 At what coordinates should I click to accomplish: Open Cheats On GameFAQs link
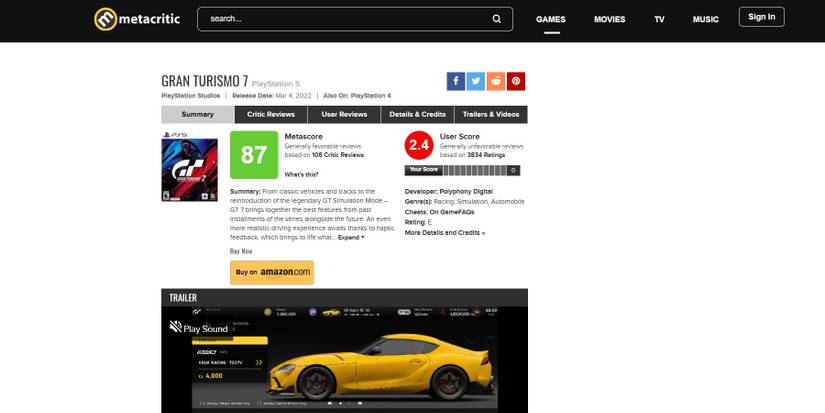[451, 212]
